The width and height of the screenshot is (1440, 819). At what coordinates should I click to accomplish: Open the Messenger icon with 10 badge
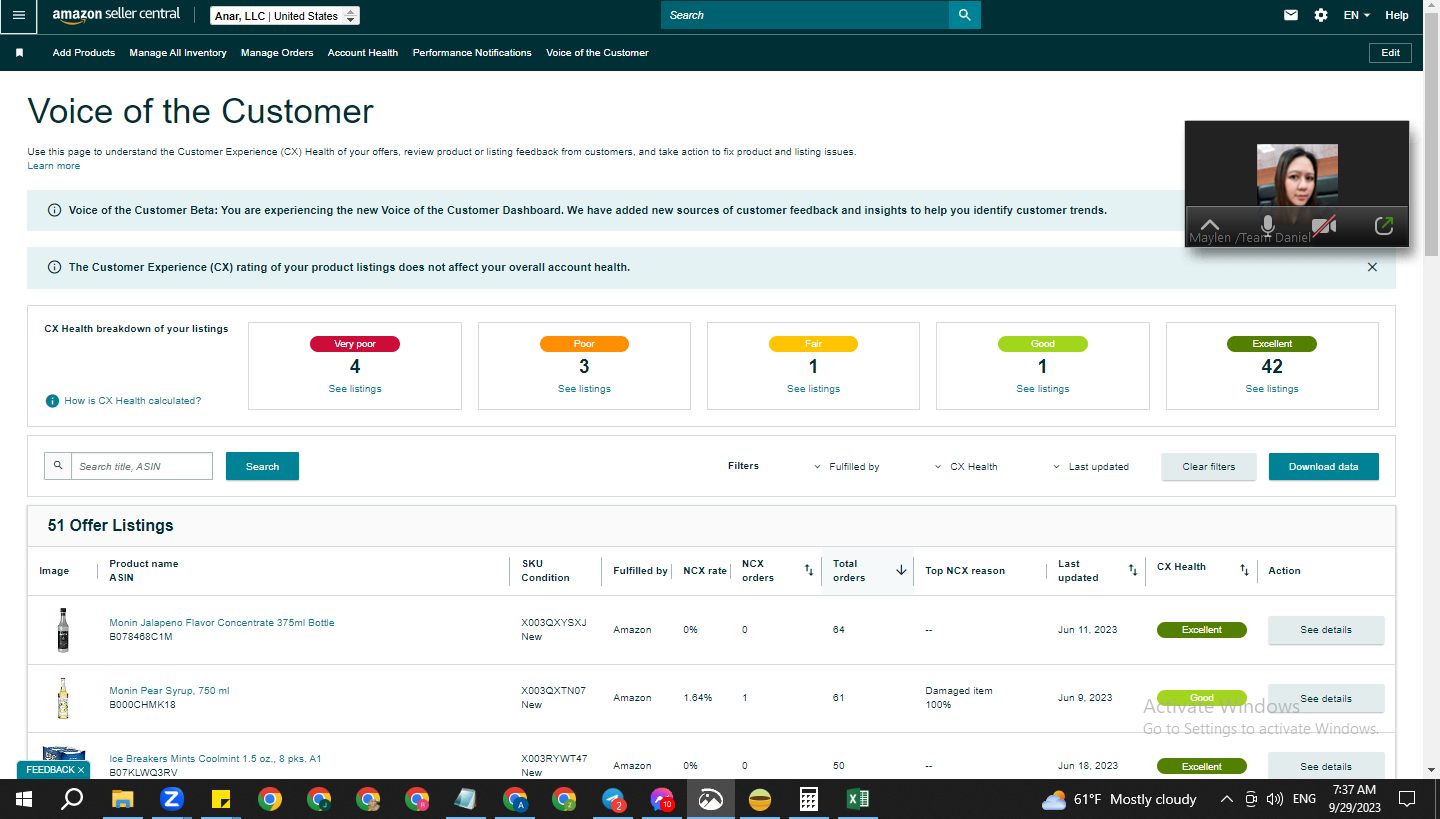pyautogui.click(x=662, y=799)
